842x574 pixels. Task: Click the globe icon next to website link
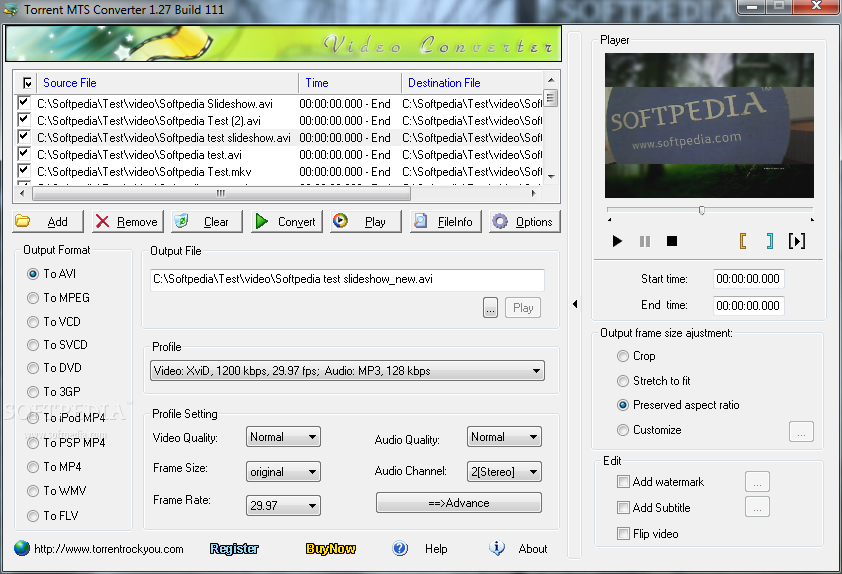tap(22, 548)
